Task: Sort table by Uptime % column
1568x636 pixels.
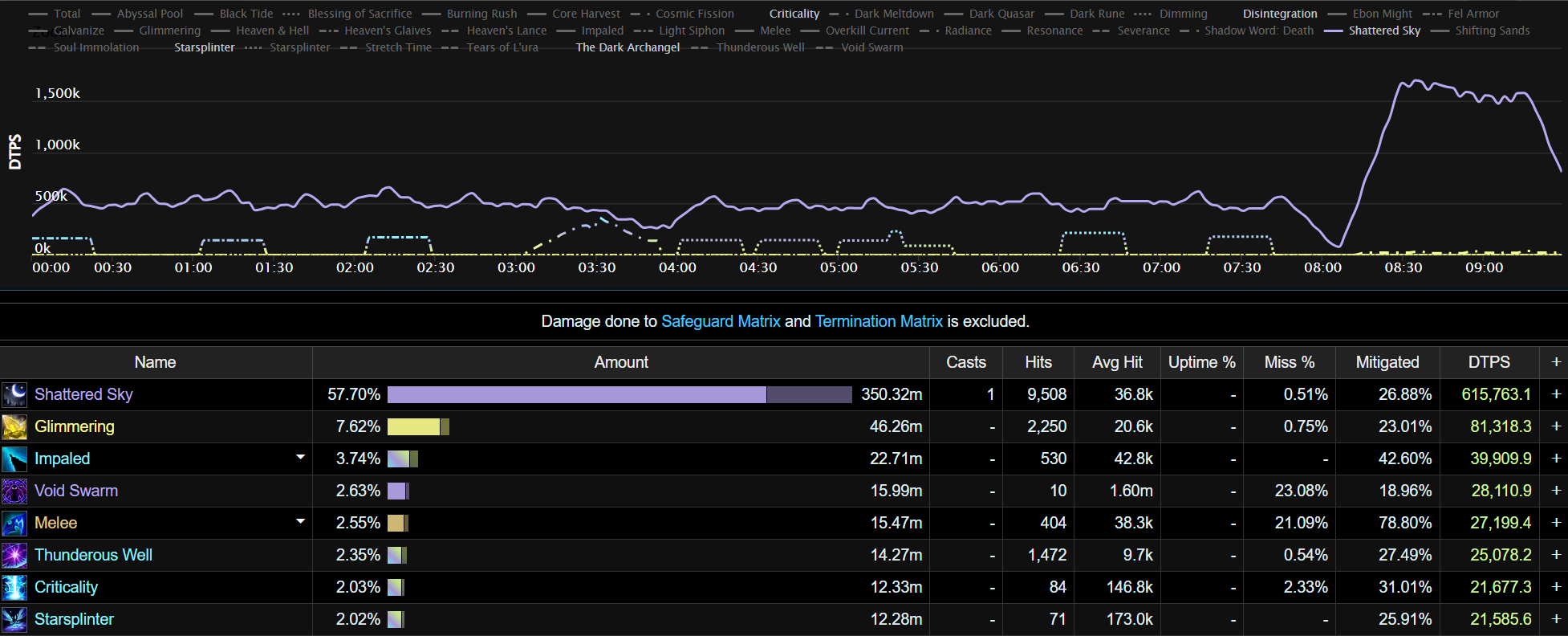Action: click(1201, 362)
